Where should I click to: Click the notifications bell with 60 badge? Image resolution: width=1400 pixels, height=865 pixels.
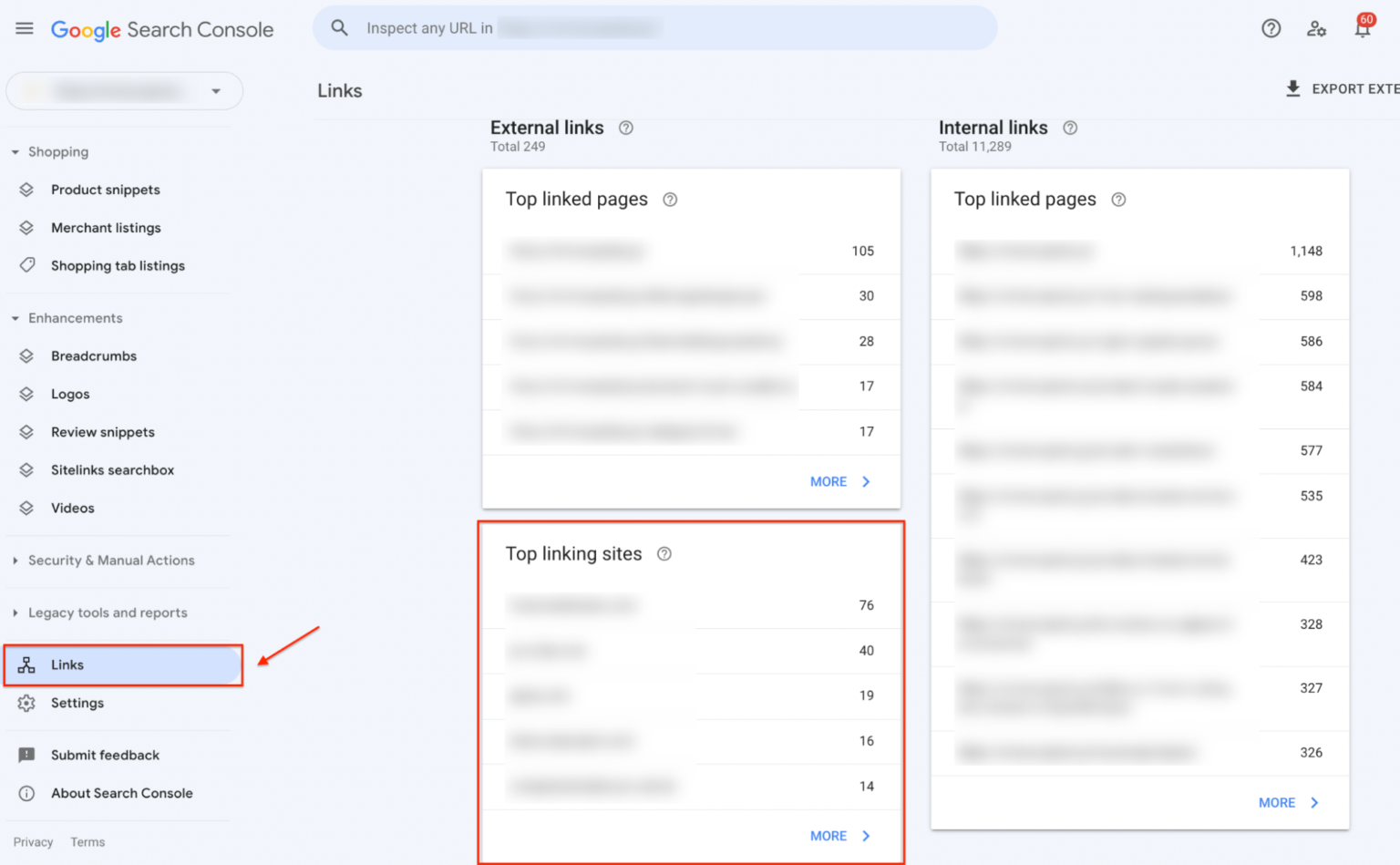[1362, 28]
